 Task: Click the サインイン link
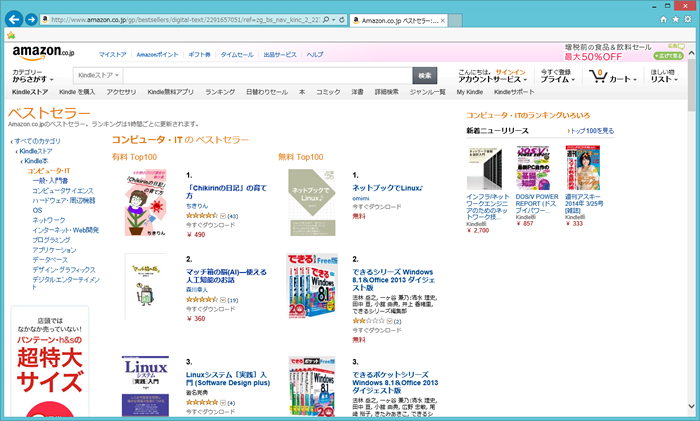point(510,72)
